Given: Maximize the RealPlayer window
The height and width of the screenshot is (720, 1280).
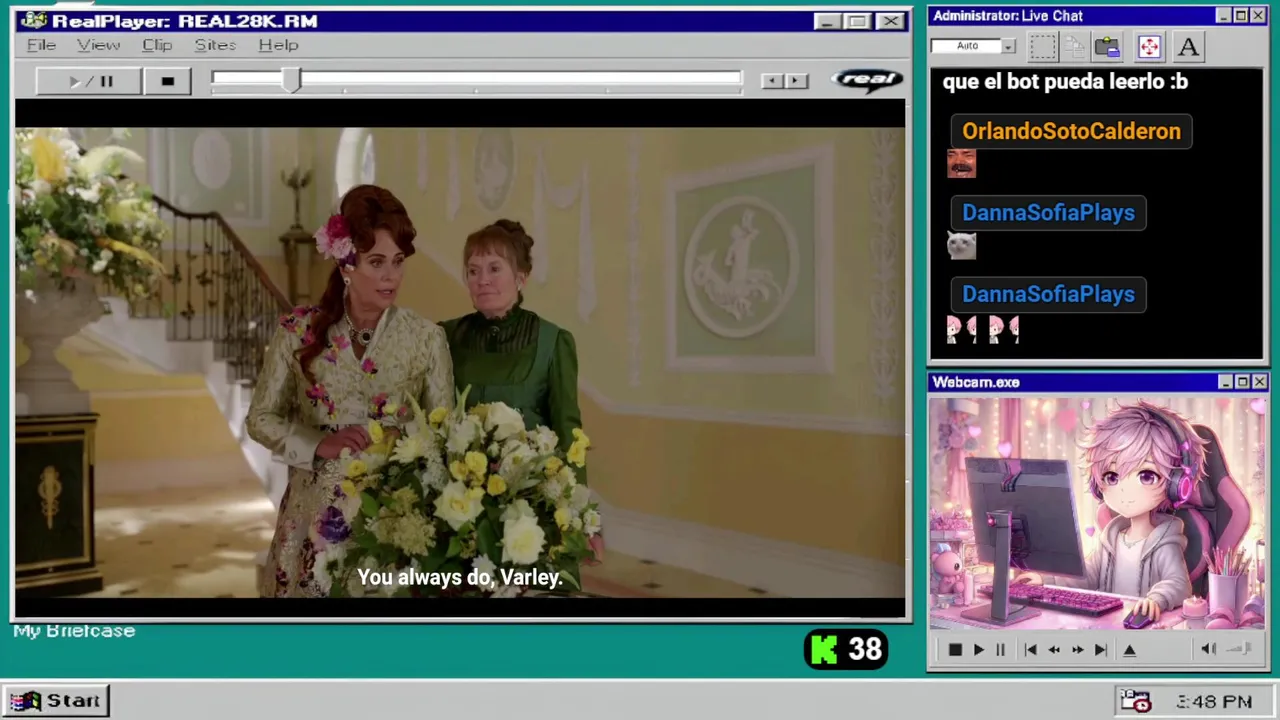Looking at the screenshot, I should (x=857, y=21).
